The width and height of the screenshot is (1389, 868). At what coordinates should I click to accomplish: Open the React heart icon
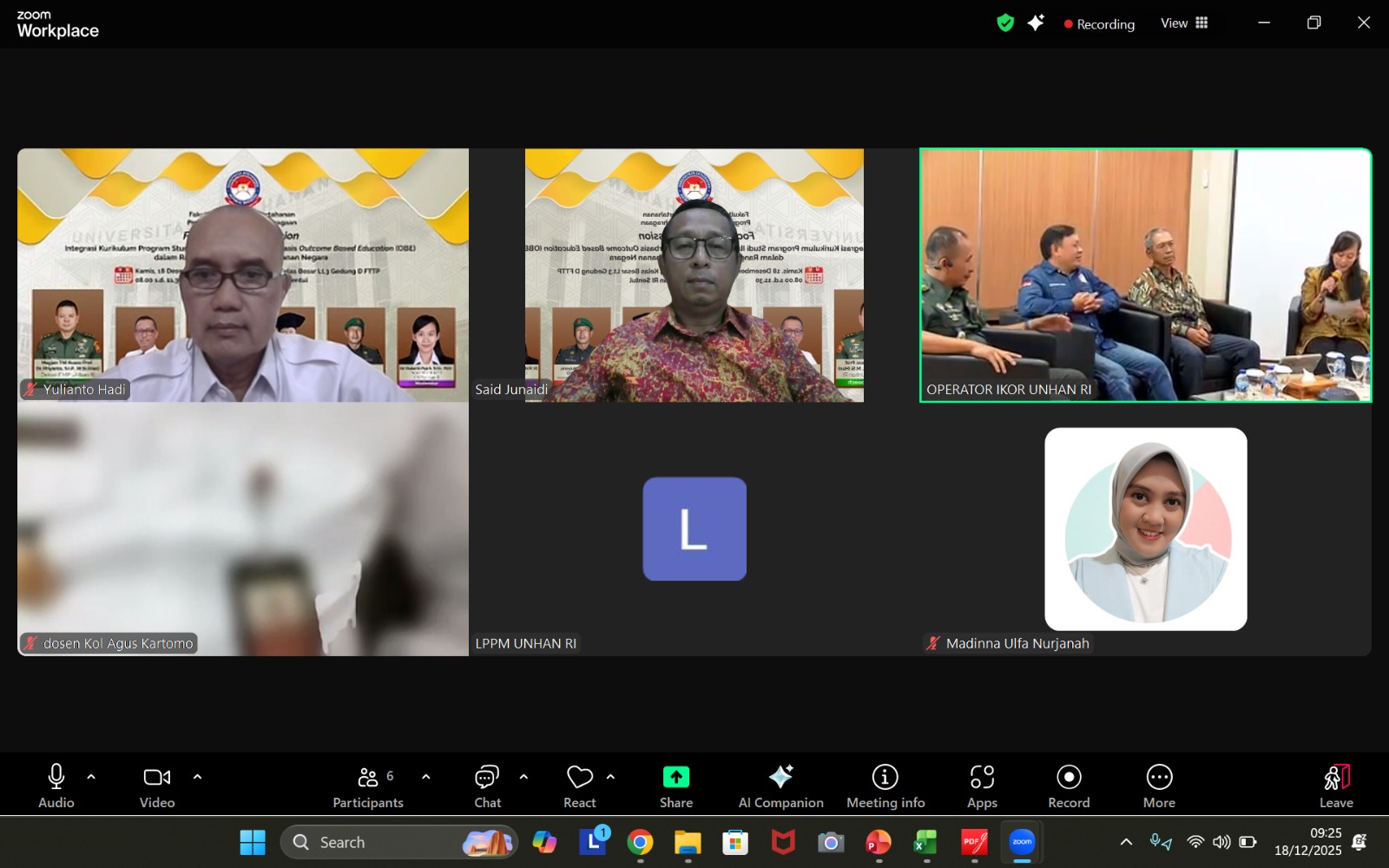[x=579, y=777]
